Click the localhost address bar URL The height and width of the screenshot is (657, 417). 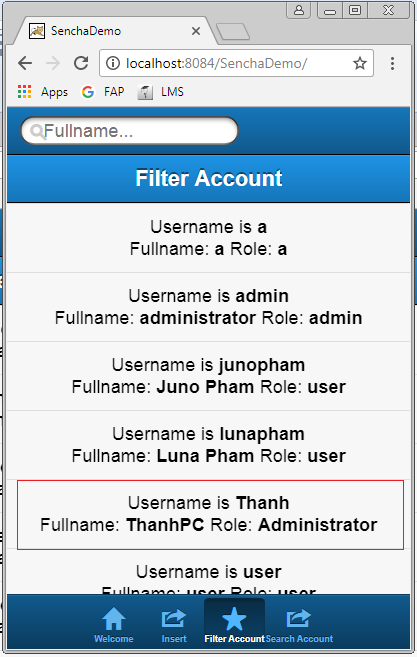tap(216, 63)
